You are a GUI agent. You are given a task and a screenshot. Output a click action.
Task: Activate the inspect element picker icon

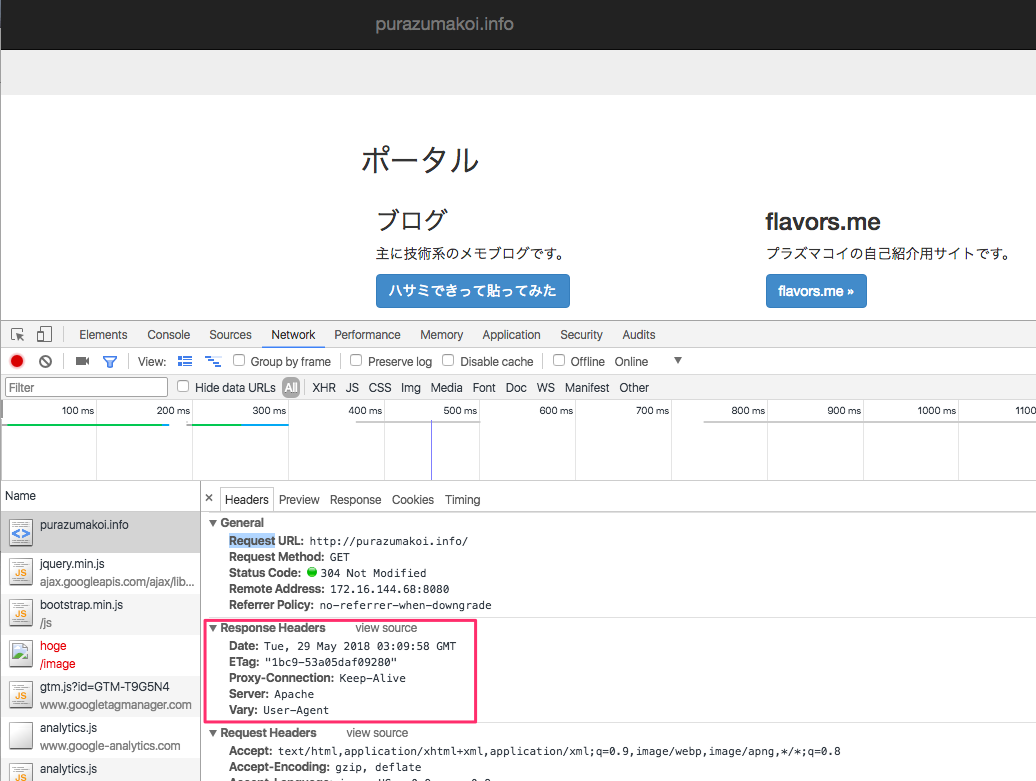18,334
